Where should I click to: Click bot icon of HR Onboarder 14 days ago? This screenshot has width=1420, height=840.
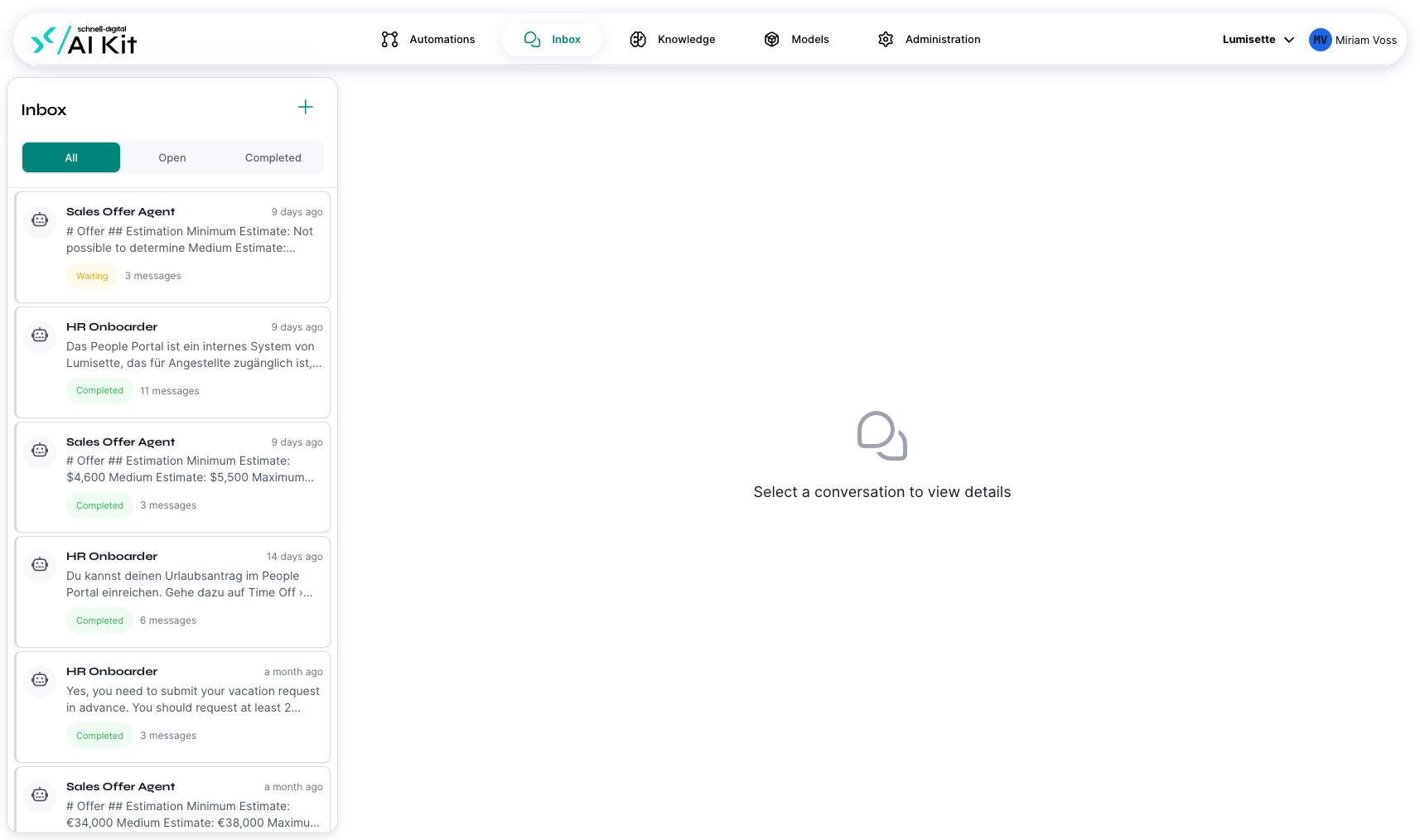[40, 564]
